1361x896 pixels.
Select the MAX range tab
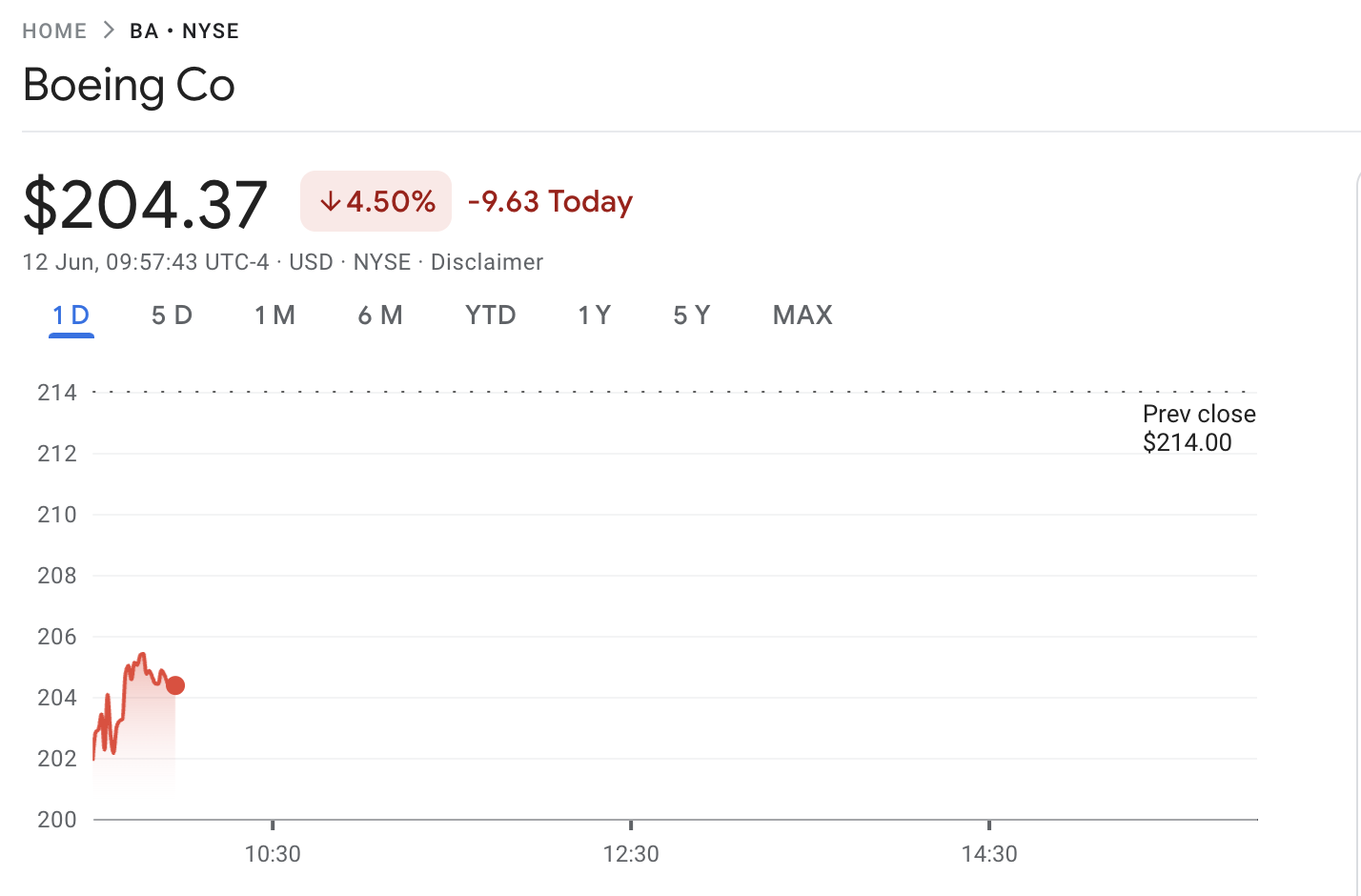coord(802,316)
